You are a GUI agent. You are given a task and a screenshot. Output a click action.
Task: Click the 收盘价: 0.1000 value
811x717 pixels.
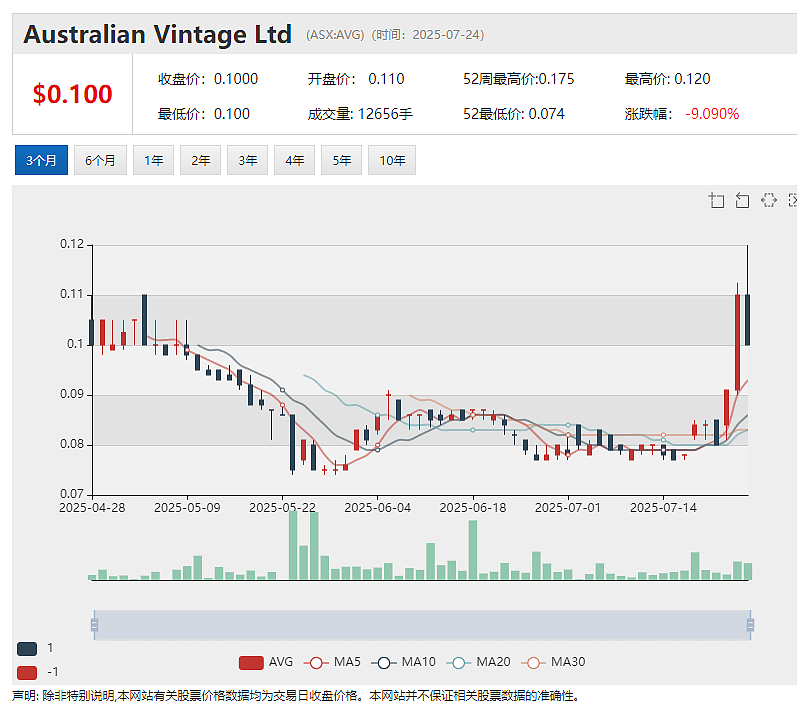click(208, 79)
